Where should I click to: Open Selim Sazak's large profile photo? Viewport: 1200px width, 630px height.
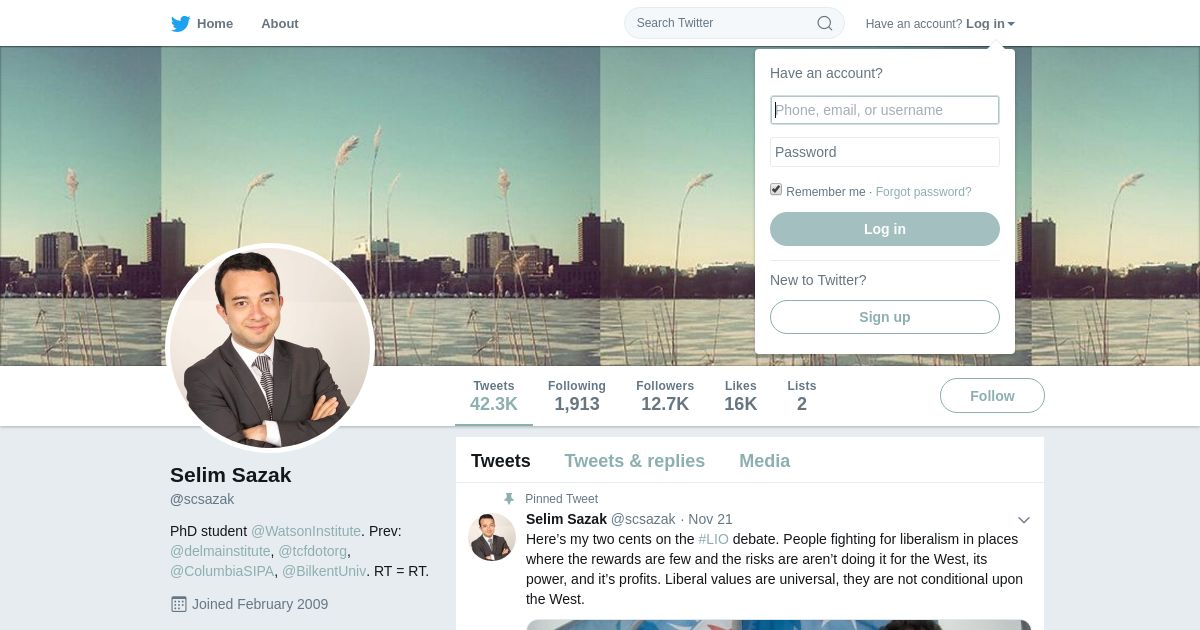pyautogui.click(x=270, y=348)
